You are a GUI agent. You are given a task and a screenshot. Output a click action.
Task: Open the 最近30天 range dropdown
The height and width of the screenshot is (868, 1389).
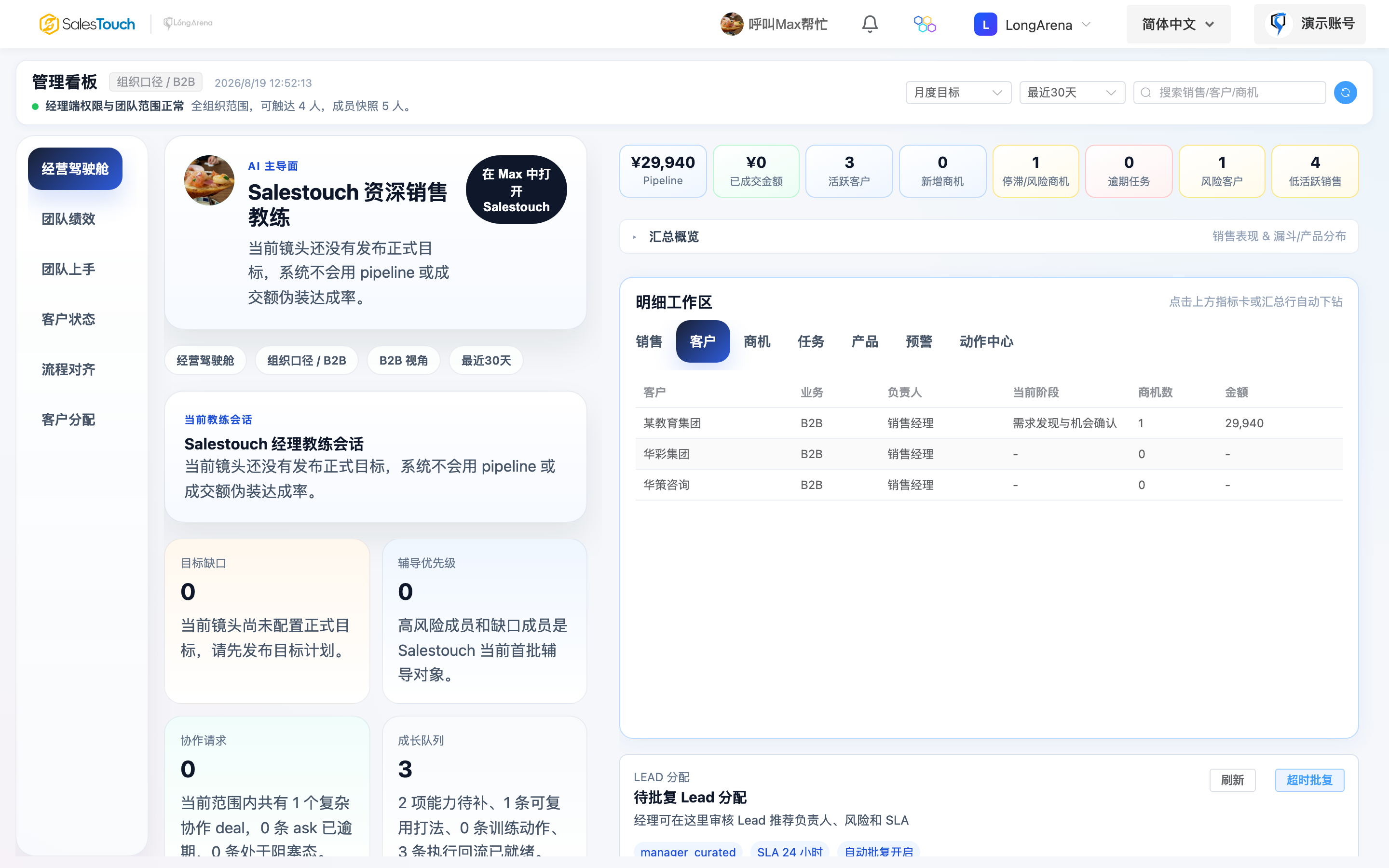click(1072, 93)
